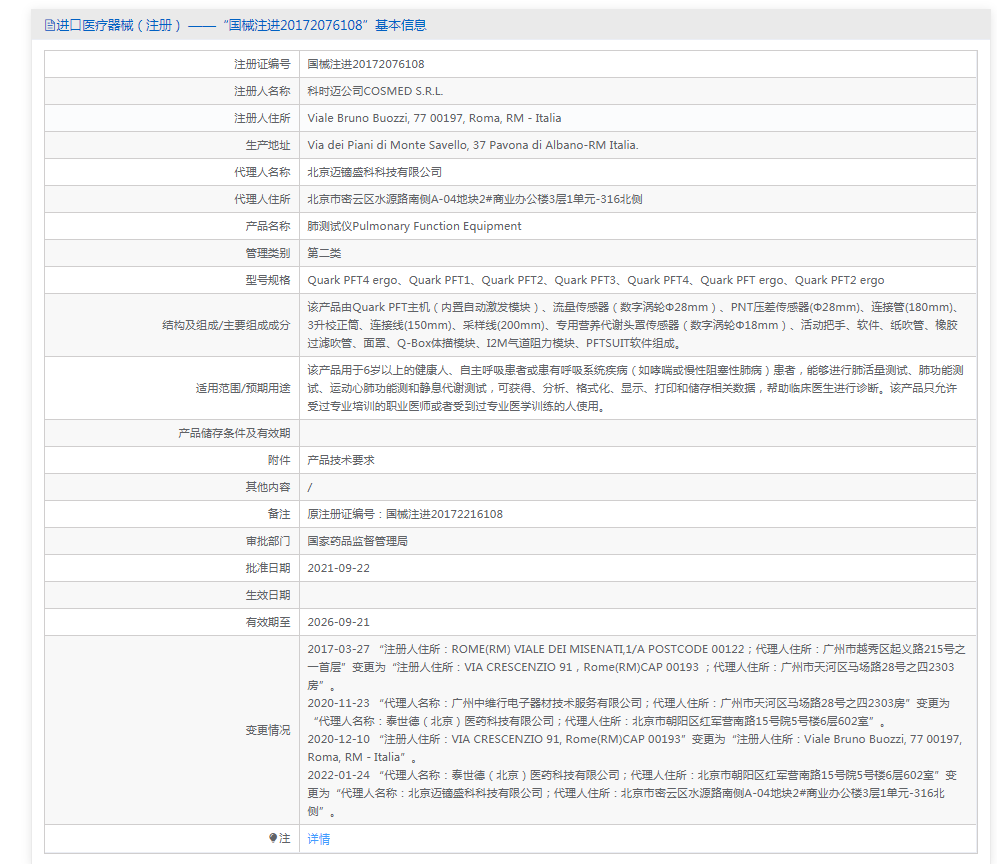Click the product name Pulmonary Function Equipment
This screenshot has height=864, width=997.
[x=414, y=226]
